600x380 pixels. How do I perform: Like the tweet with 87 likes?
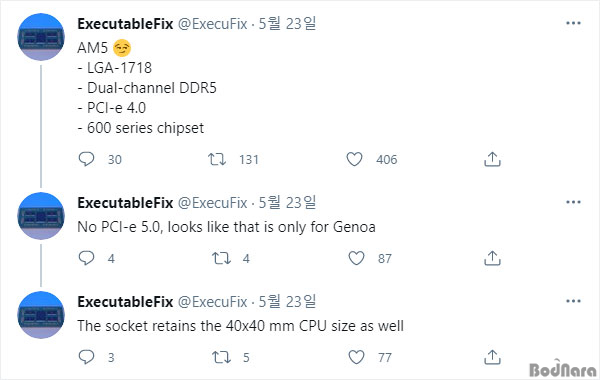coord(356,258)
